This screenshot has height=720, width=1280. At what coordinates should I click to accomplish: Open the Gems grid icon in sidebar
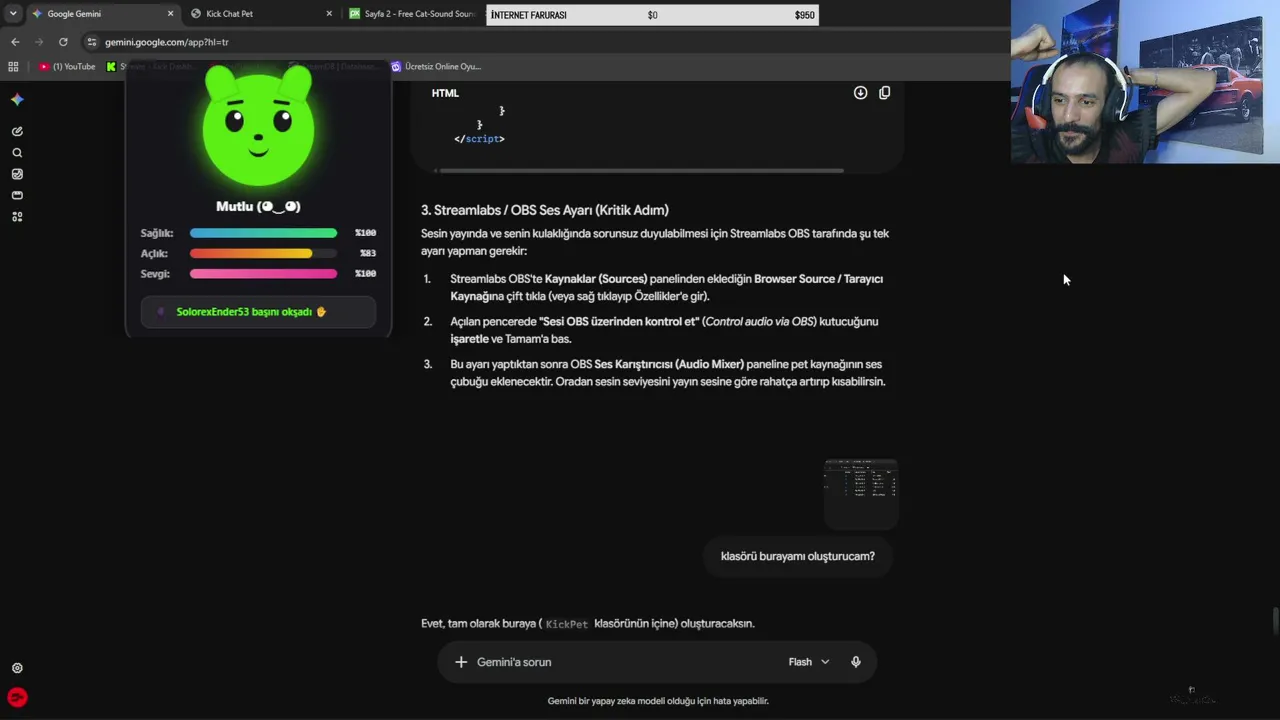[x=17, y=216]
